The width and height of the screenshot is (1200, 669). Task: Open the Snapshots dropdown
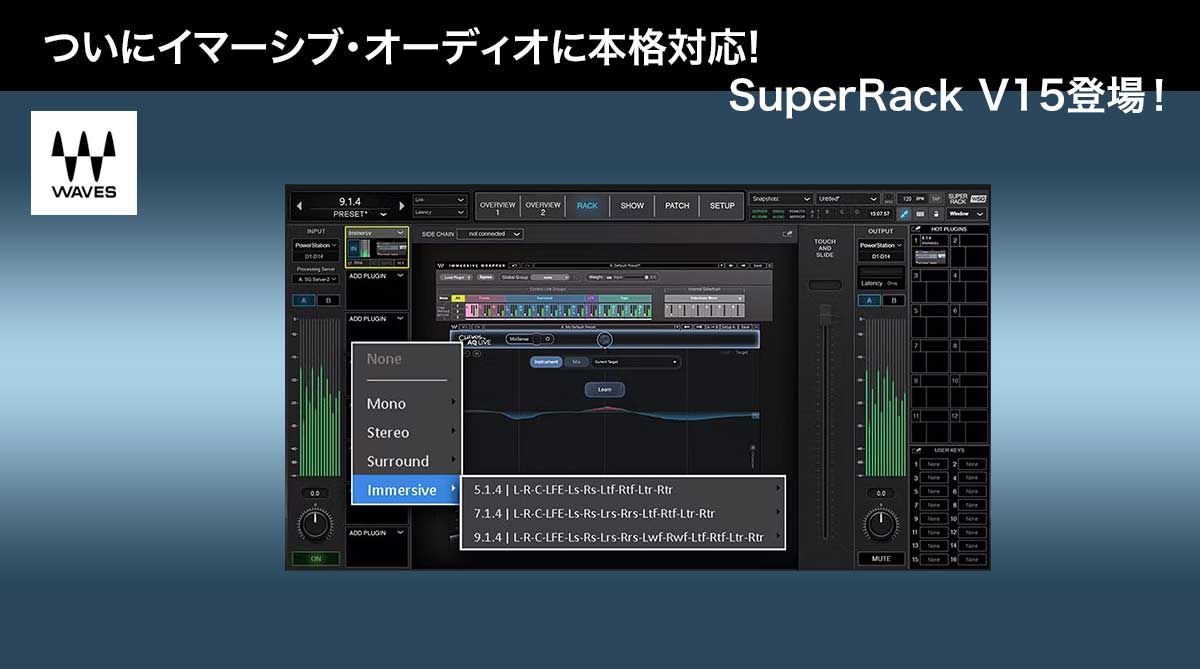coord(781,199)
